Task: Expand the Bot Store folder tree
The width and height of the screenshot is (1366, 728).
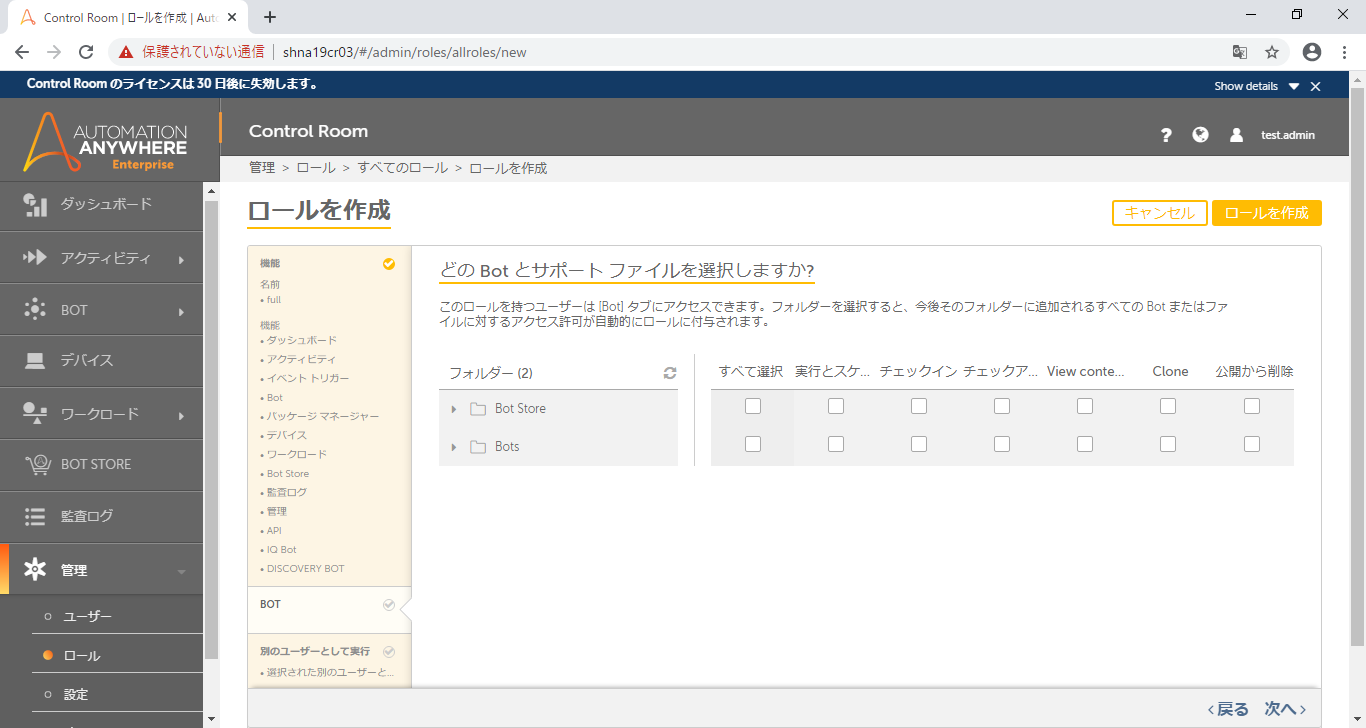Action: [x=454, y=409]
